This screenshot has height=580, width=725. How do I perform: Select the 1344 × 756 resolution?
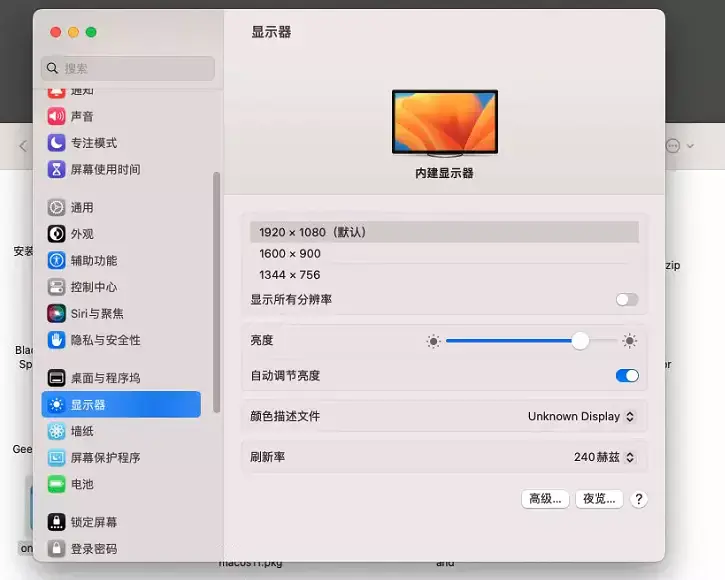444,275
